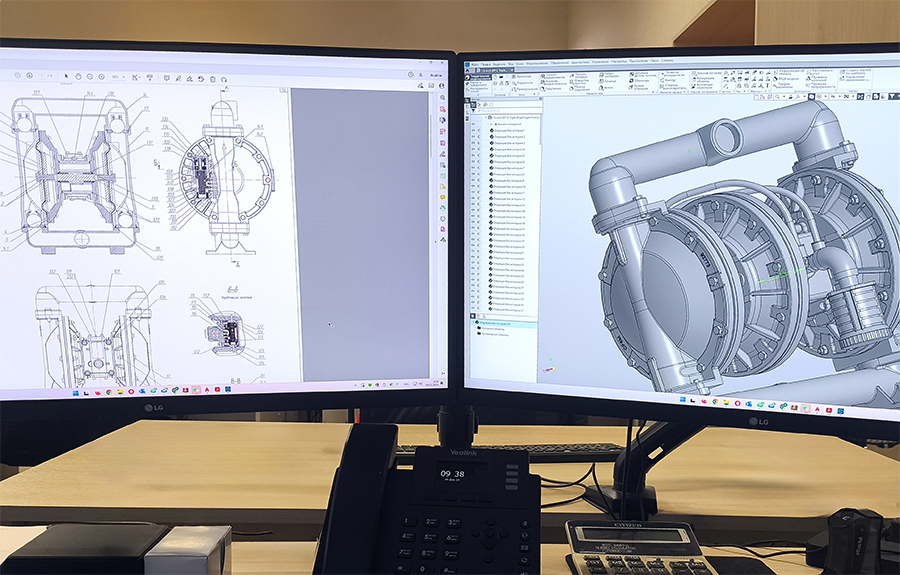Image resolution: width=900 pixels, height=575 pixels.
Task: Open the Справка menu in KOMPAS
Action: tap(667, 61)
